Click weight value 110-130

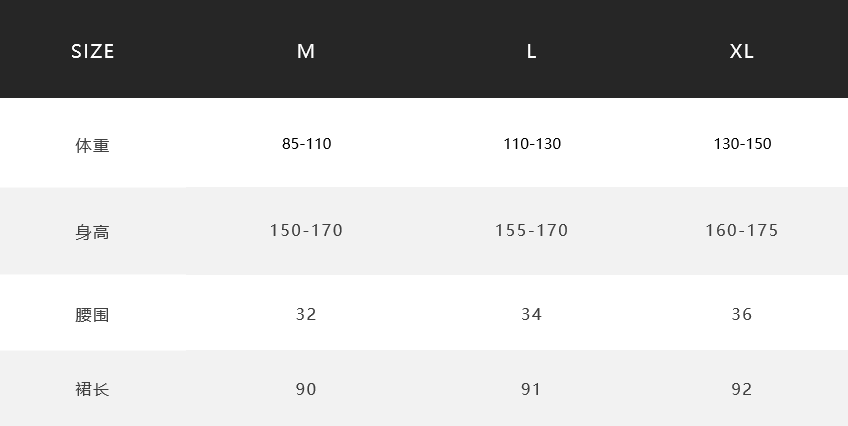(x=532, y=144)
